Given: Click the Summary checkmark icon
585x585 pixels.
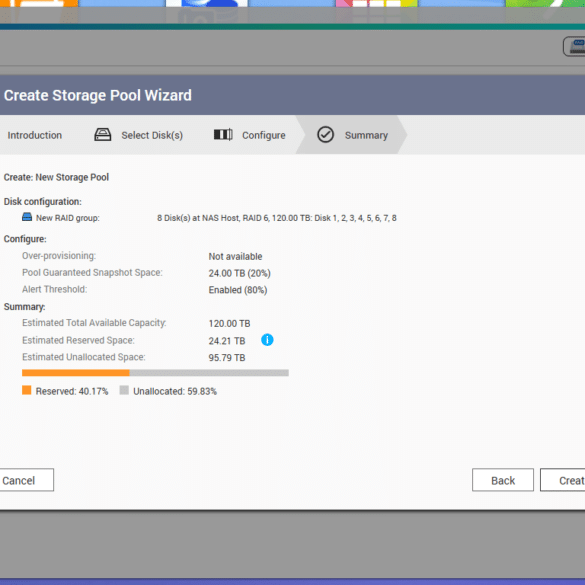Looking at the screenshot, I should click(x=325, y=135).
